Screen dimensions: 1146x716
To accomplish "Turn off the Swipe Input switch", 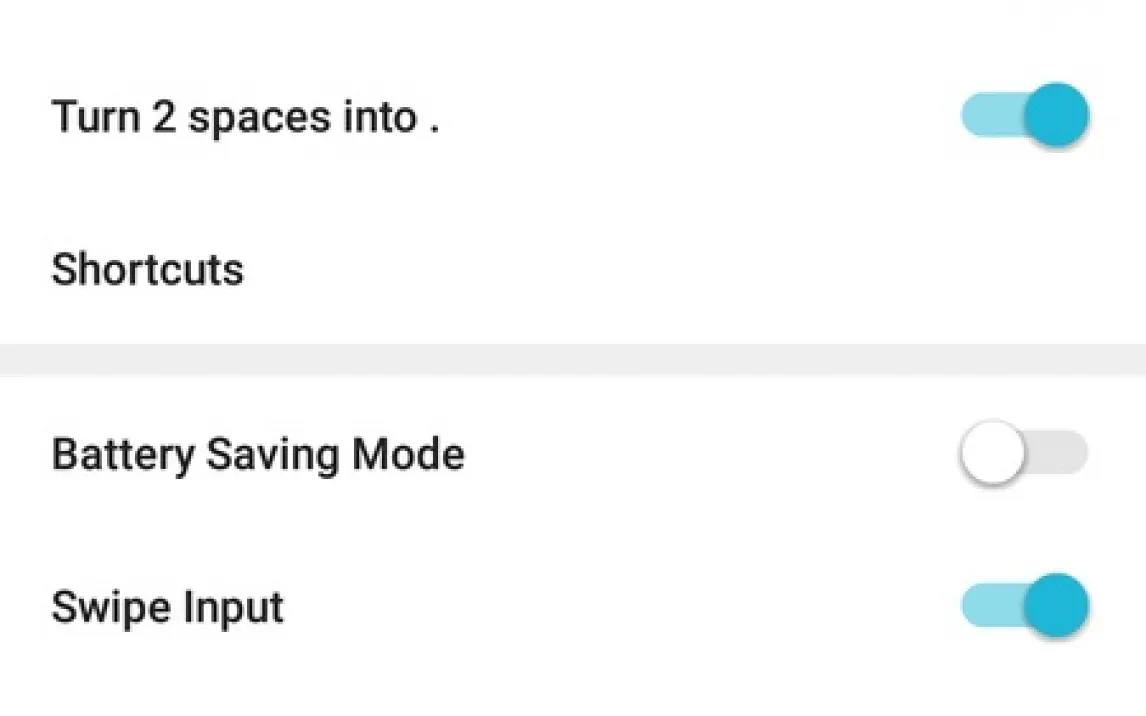I will [x=1024, y=606].
